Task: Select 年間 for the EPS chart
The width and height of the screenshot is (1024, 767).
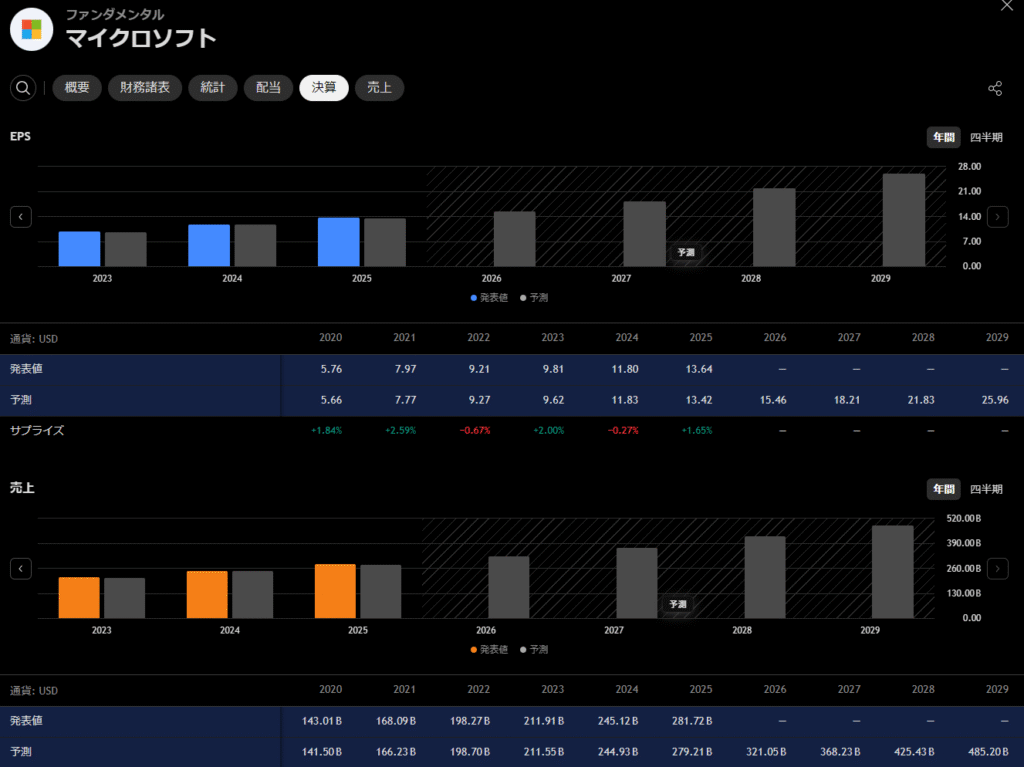Action: [944, 137]
